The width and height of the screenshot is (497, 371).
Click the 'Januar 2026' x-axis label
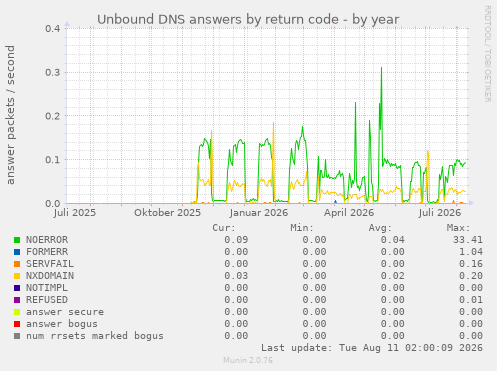(259, 213)
